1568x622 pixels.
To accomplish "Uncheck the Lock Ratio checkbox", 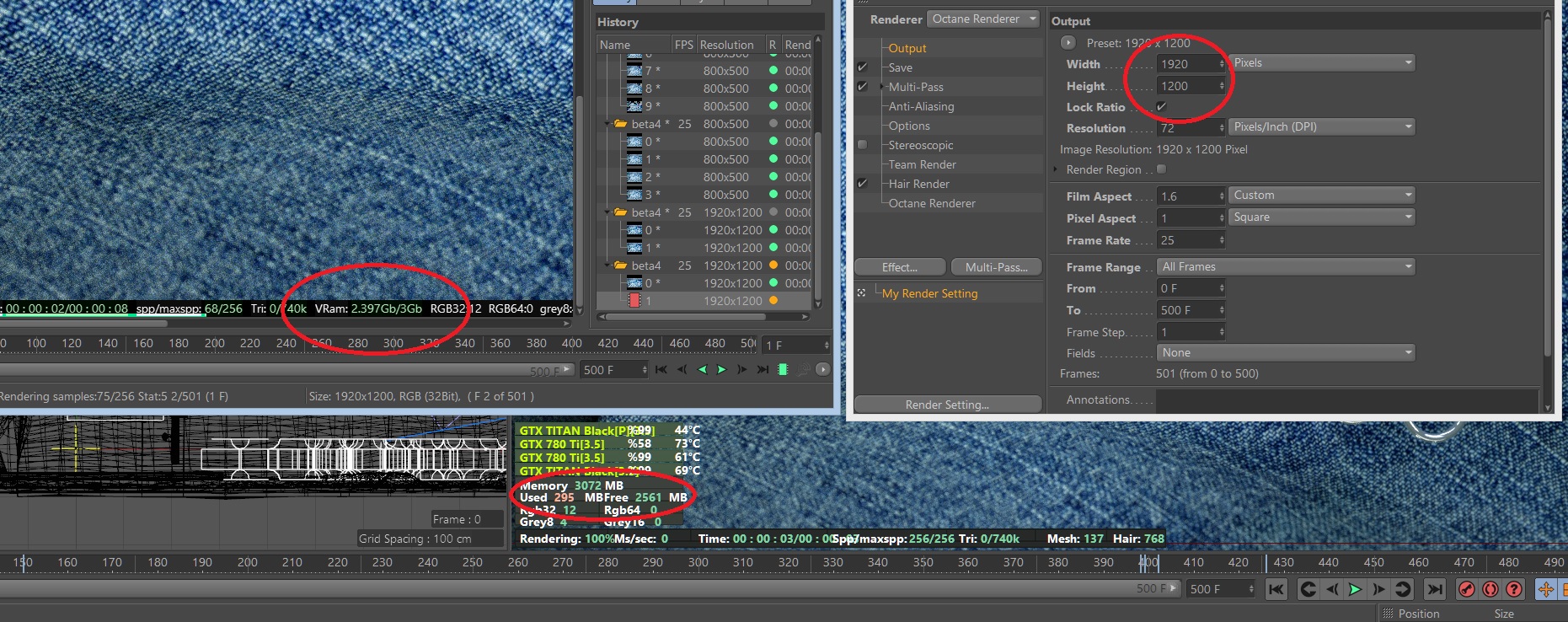I will click(1162, 107).
